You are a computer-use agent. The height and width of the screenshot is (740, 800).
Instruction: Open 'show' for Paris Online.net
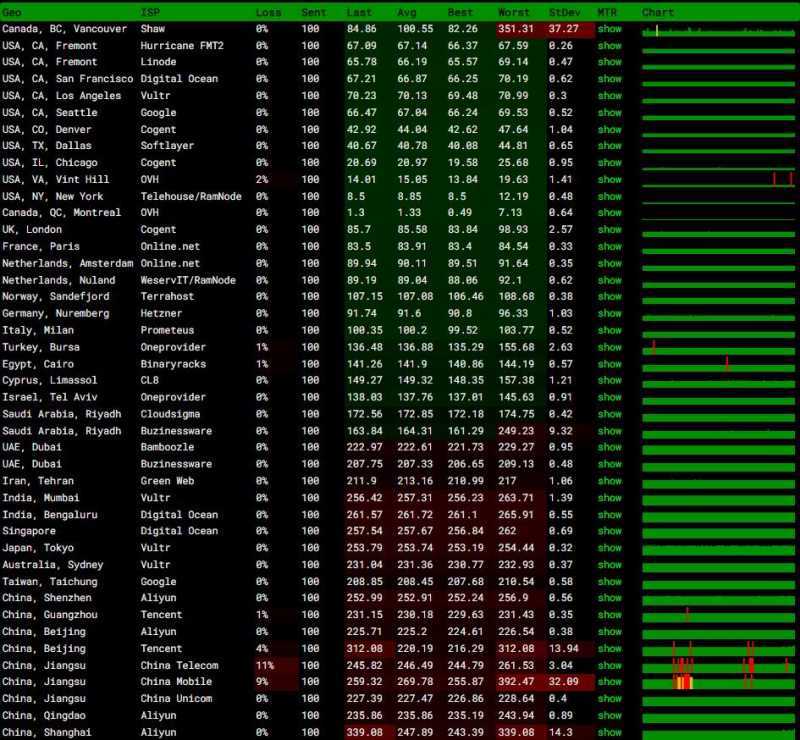[x=610, y=246]
